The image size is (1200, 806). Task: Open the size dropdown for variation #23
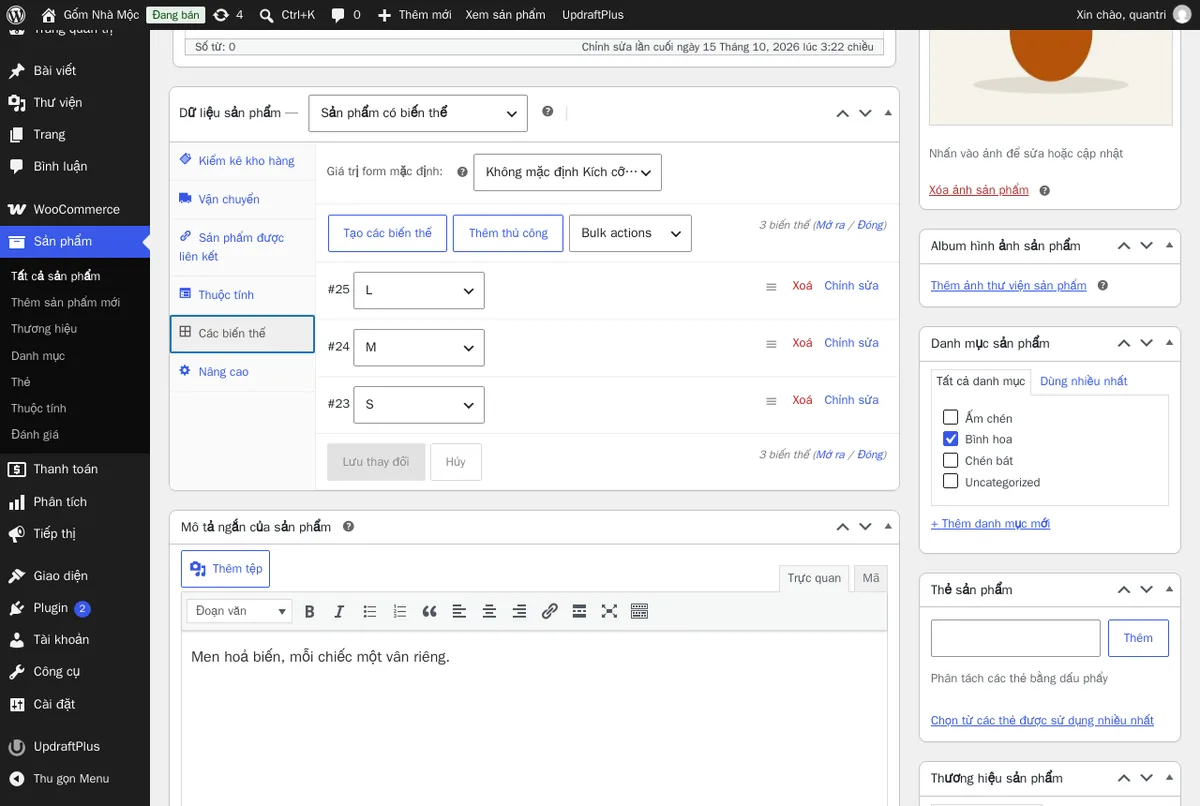pyautogui.click(x=419, y=404)
